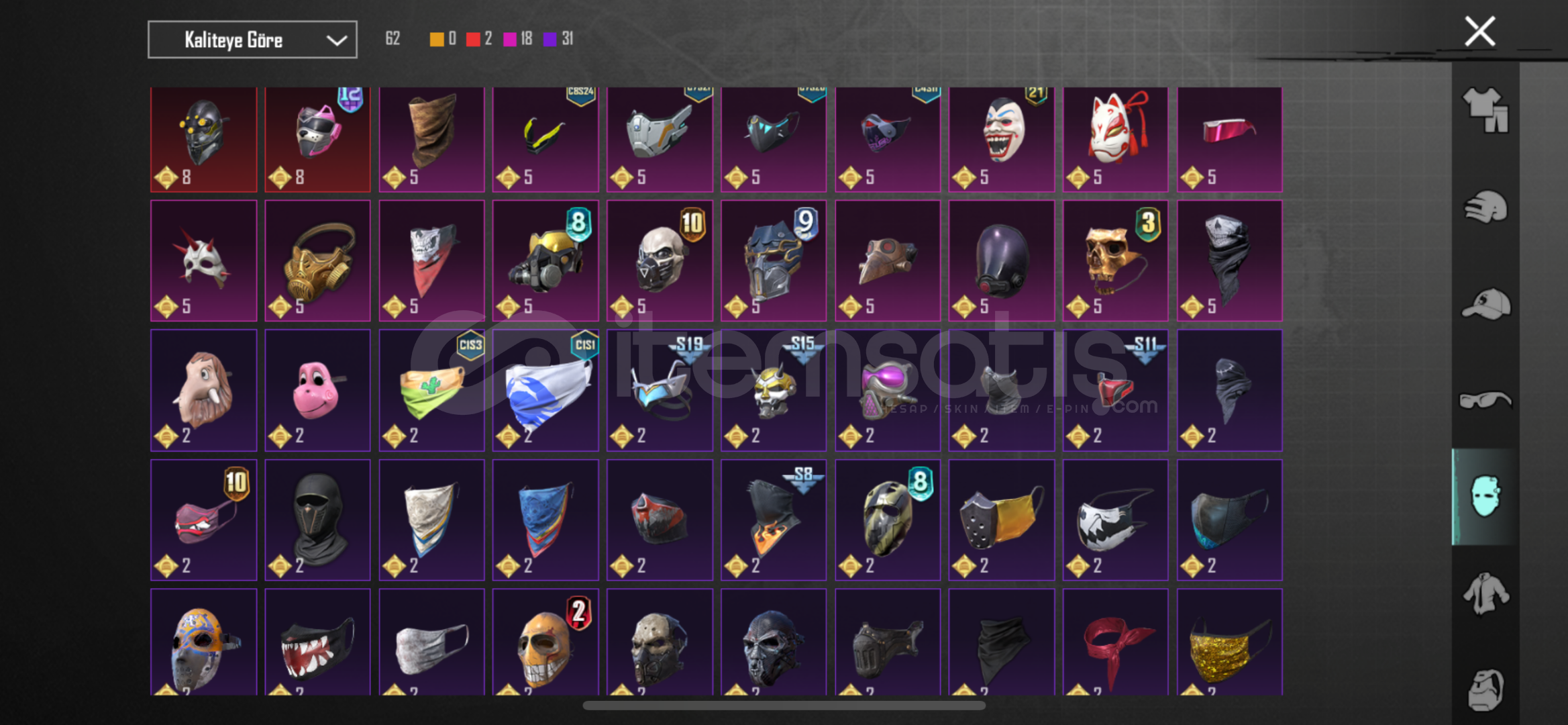The height and width of the screenshot is (725, 1568).
Task: Open the jacket category icon
Action: (x=1485, y=593)
